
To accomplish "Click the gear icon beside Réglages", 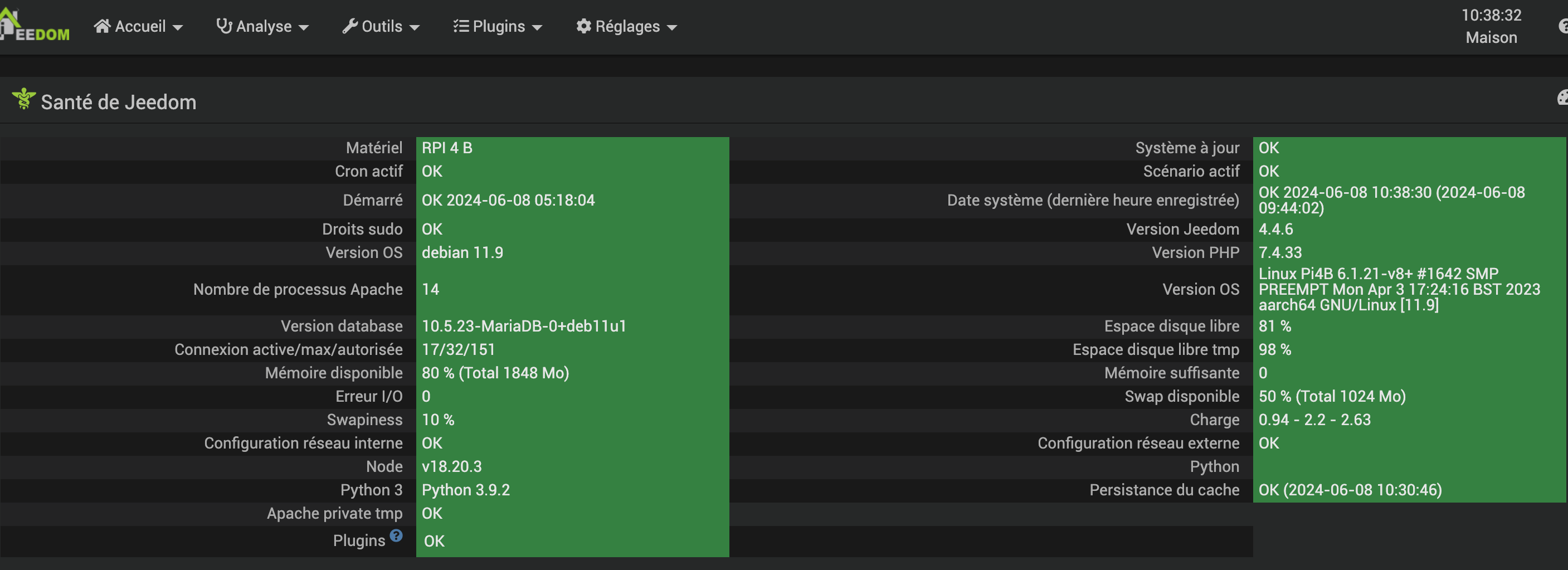I will pyautogui.click(x=584, y=26).
